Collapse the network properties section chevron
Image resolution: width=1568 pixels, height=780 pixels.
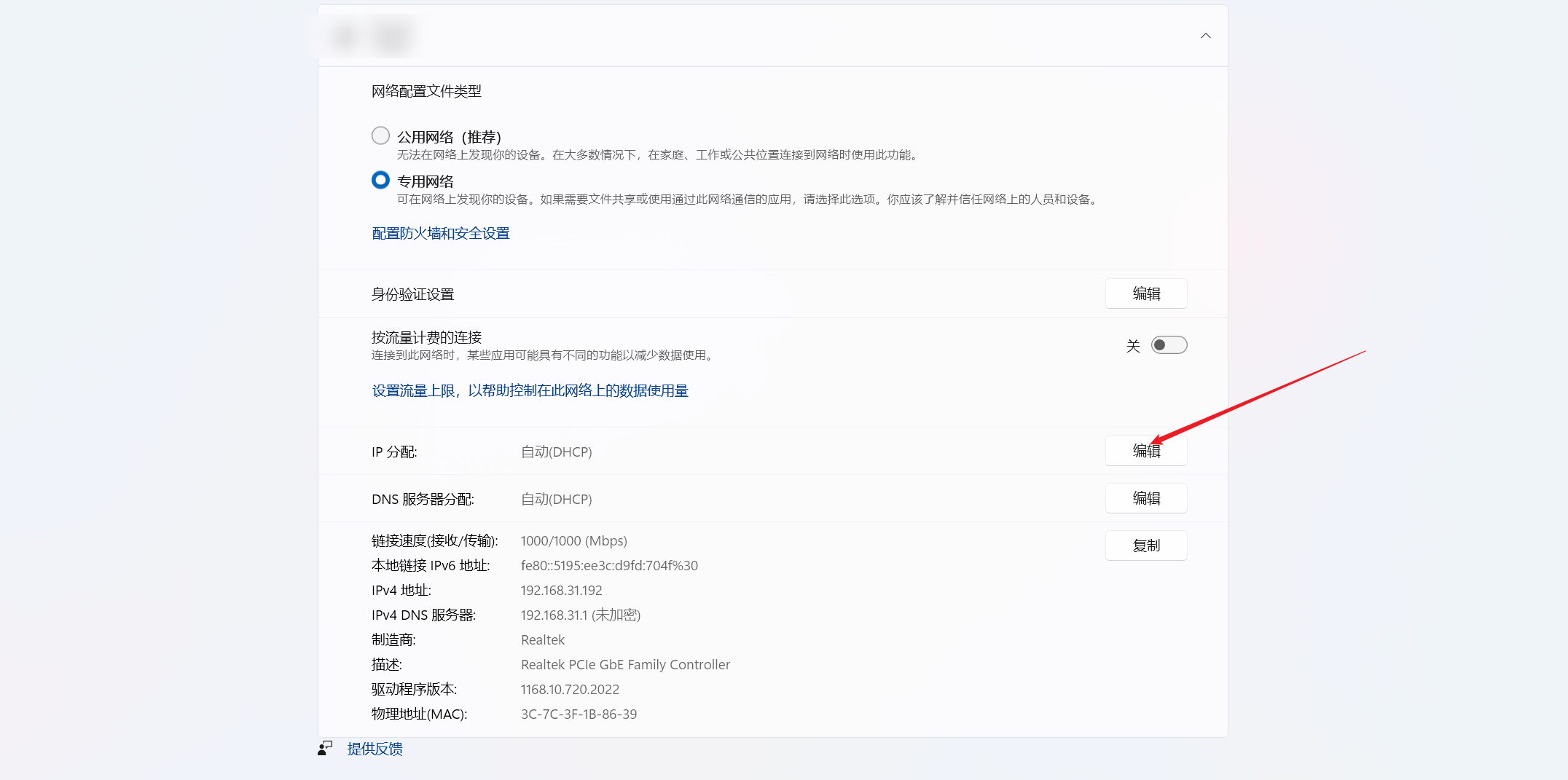point(1205,36)
